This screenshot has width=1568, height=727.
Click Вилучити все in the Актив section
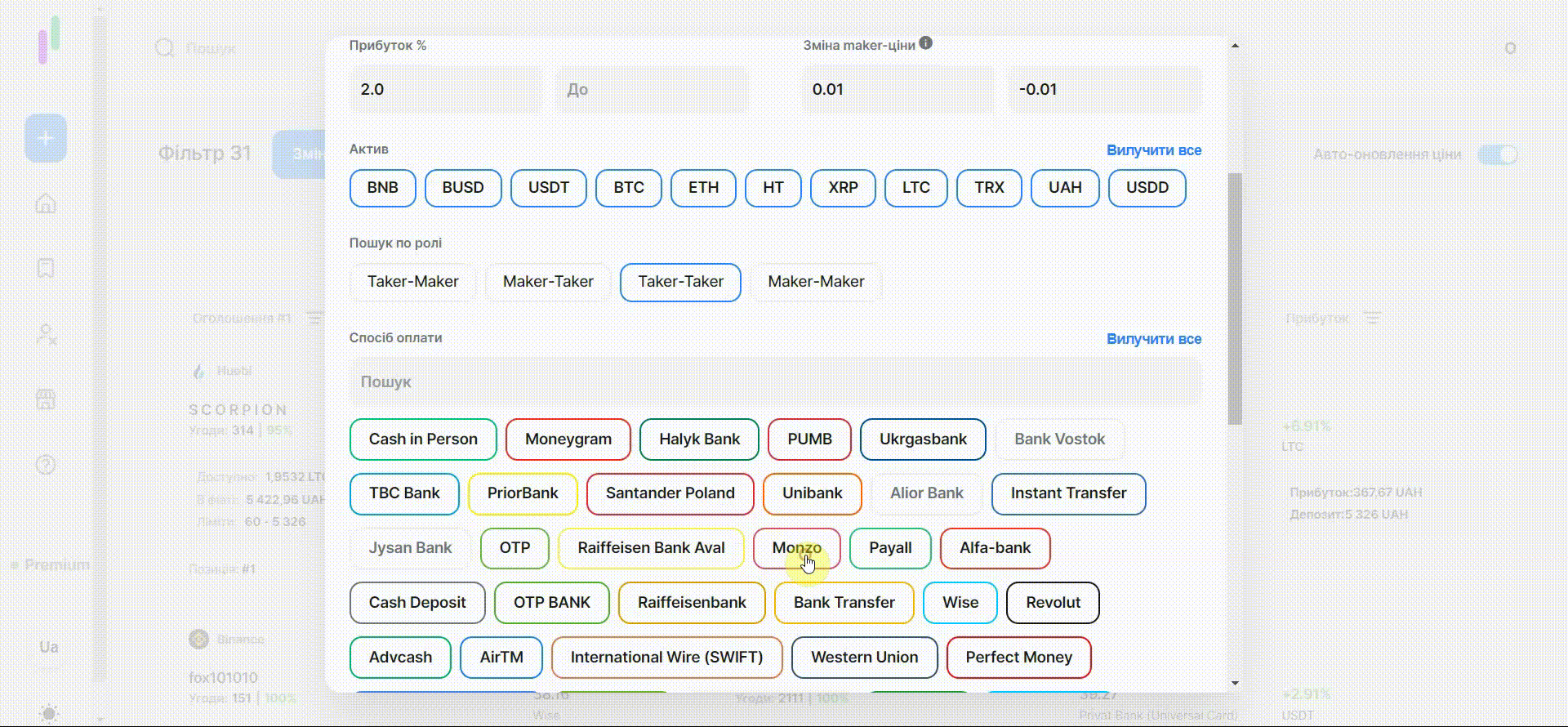[1153, 150]
